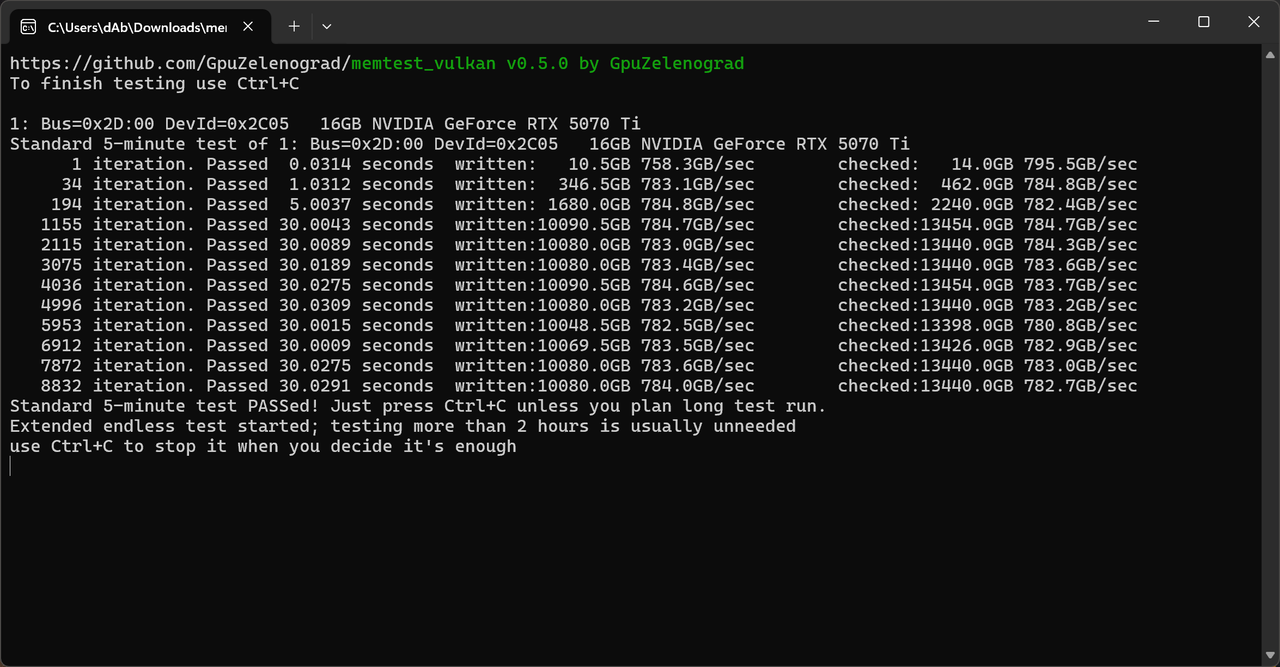Click the '4036 iteration. Passed 30.0275' row
This screenshot has height=667, width=1280.
[x=574, y=285]
